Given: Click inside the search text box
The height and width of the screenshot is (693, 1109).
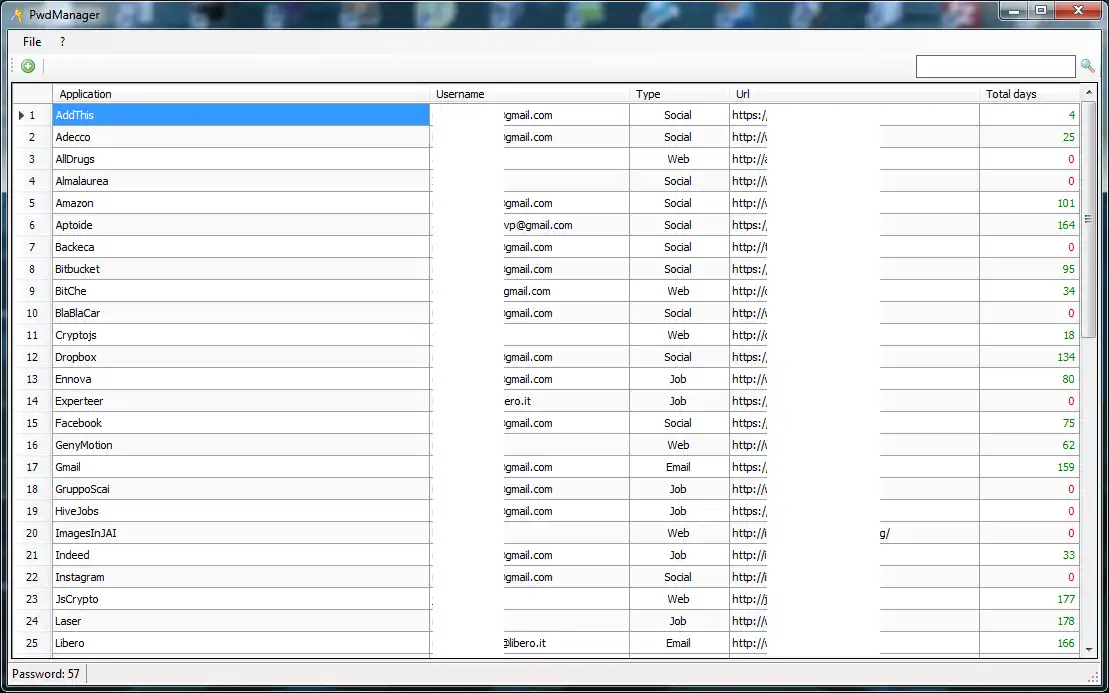Looking at the screenshot, I should (x=995, y=66).
